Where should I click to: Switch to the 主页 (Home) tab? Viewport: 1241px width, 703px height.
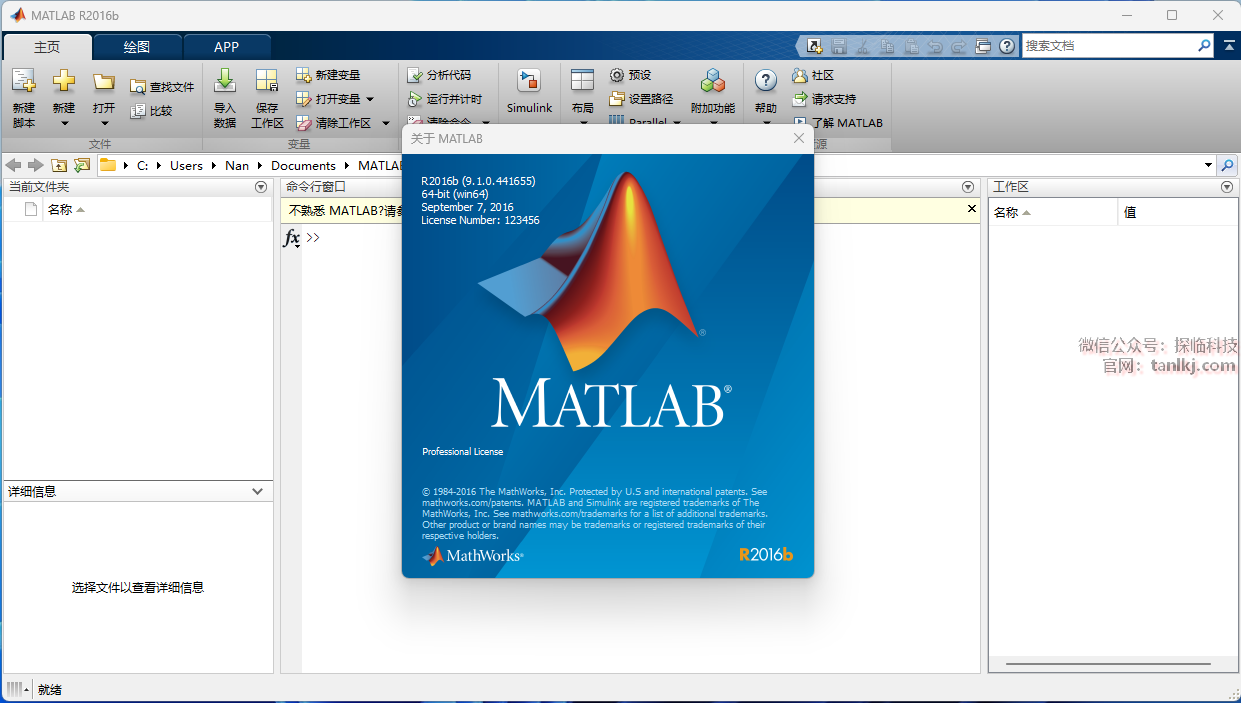coord(47,47)
